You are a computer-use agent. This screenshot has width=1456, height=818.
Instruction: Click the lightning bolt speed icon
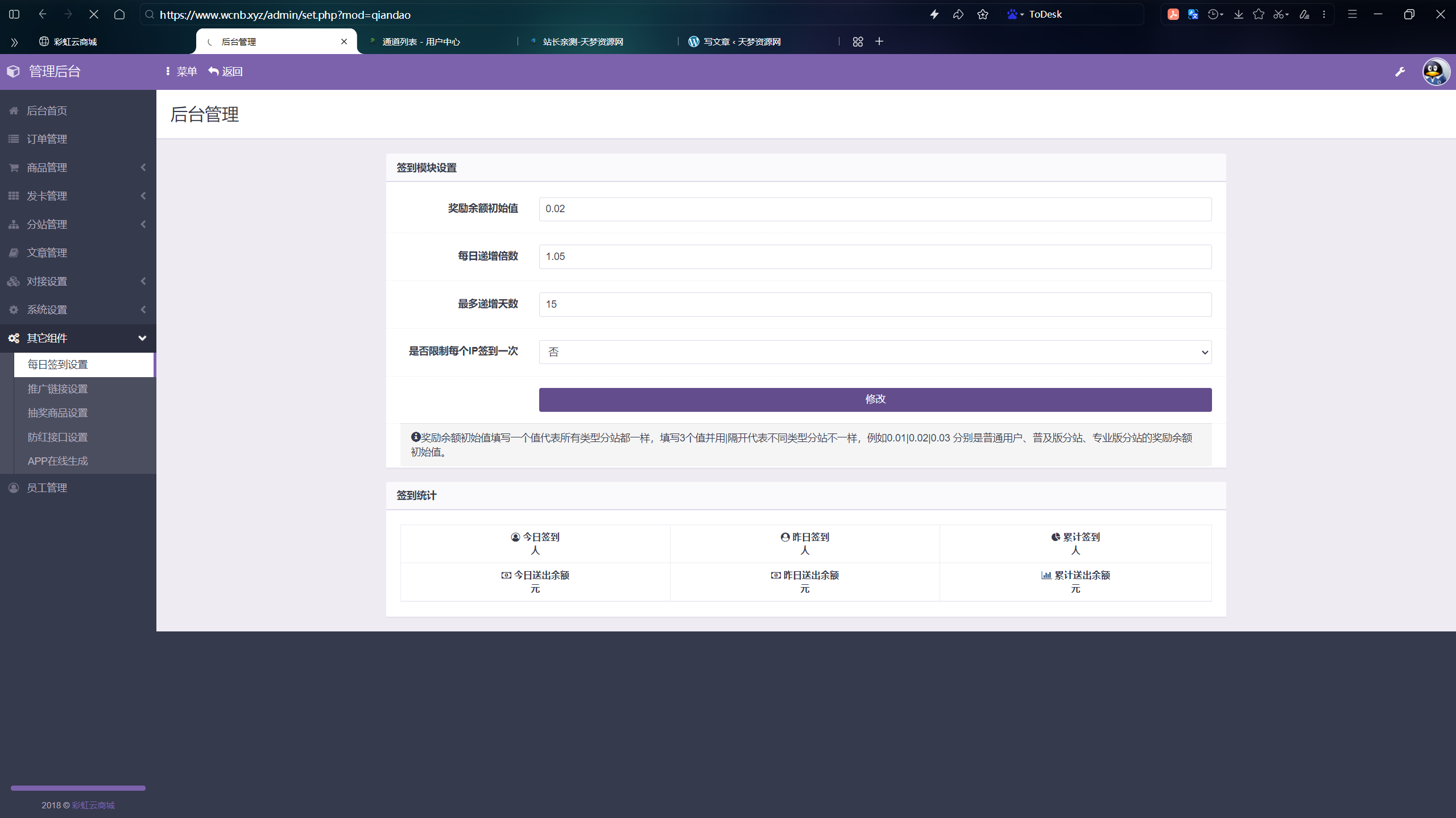click(x=934, y=14)
